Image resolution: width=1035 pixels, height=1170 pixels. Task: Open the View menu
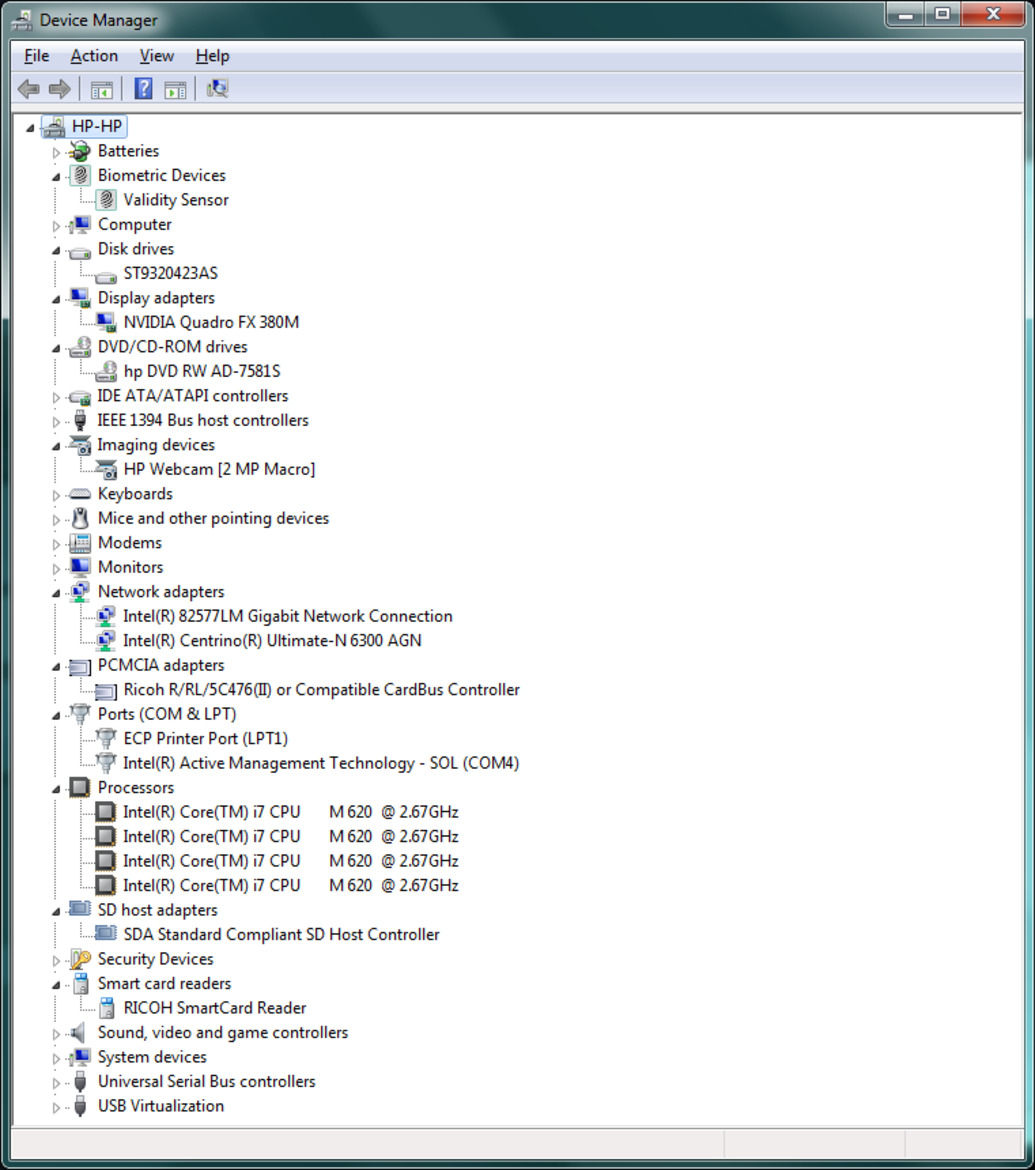[x=157, y=56]
